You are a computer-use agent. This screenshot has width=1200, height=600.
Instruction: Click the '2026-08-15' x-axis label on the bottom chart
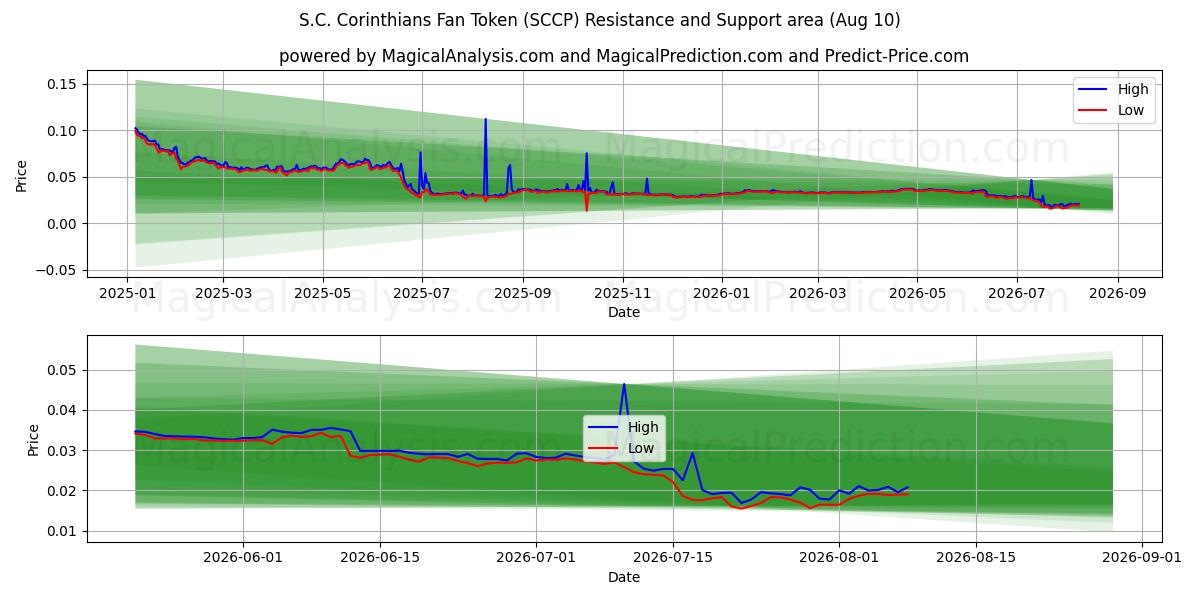[977, 559]
